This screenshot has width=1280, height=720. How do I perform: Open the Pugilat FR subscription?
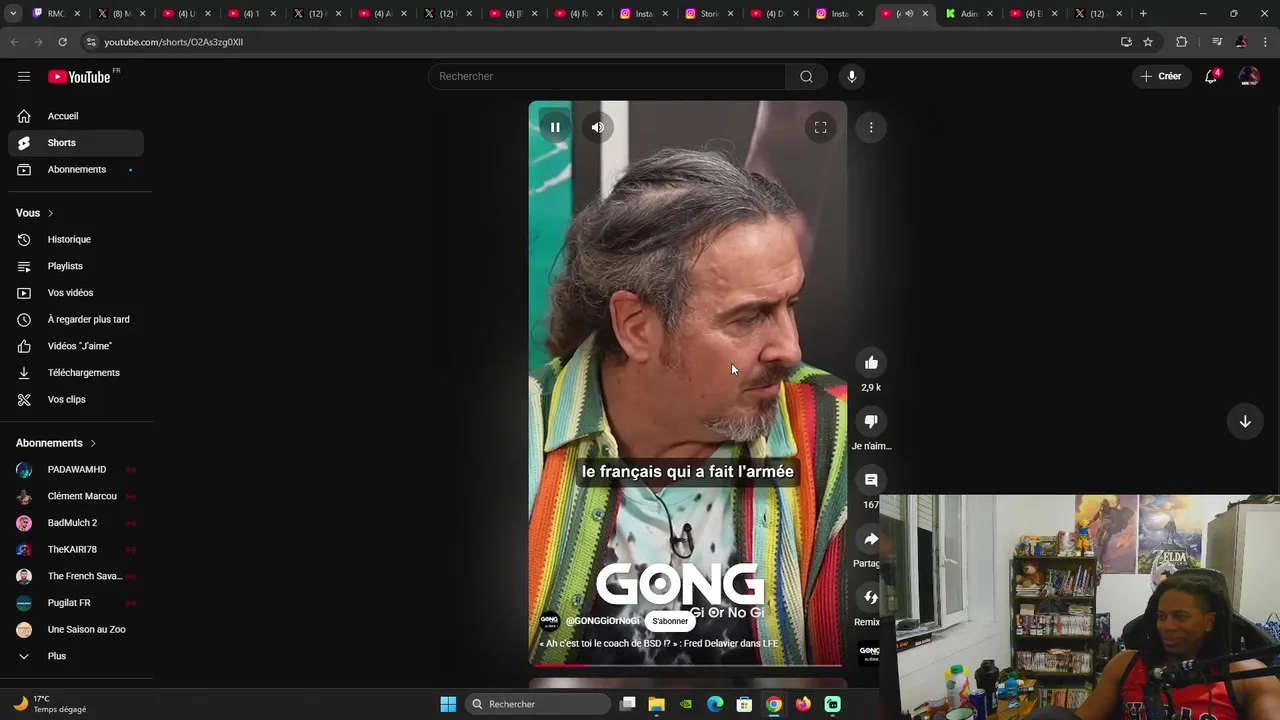pos(76,603)
